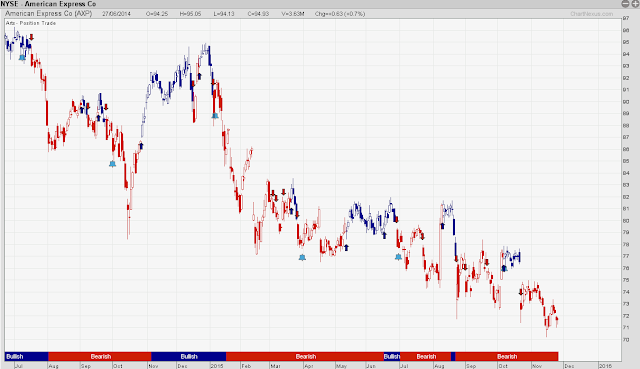Click the American Express Co (AXP) chart title
This screenshot has width=640, height=369.
pyautogui.click(x=49, y=13)
